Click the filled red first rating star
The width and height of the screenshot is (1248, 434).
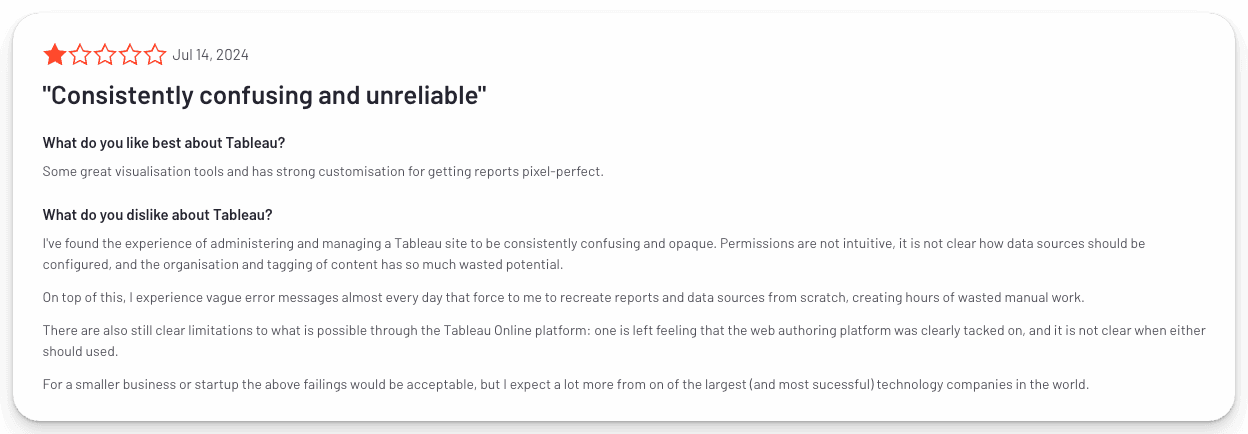click(x=54, y=55)
